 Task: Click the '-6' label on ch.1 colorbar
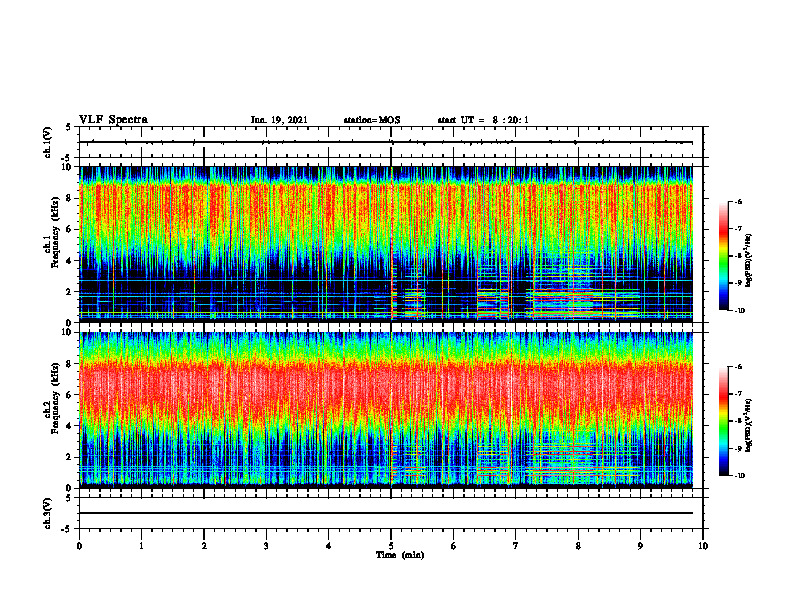click(738, 201)
